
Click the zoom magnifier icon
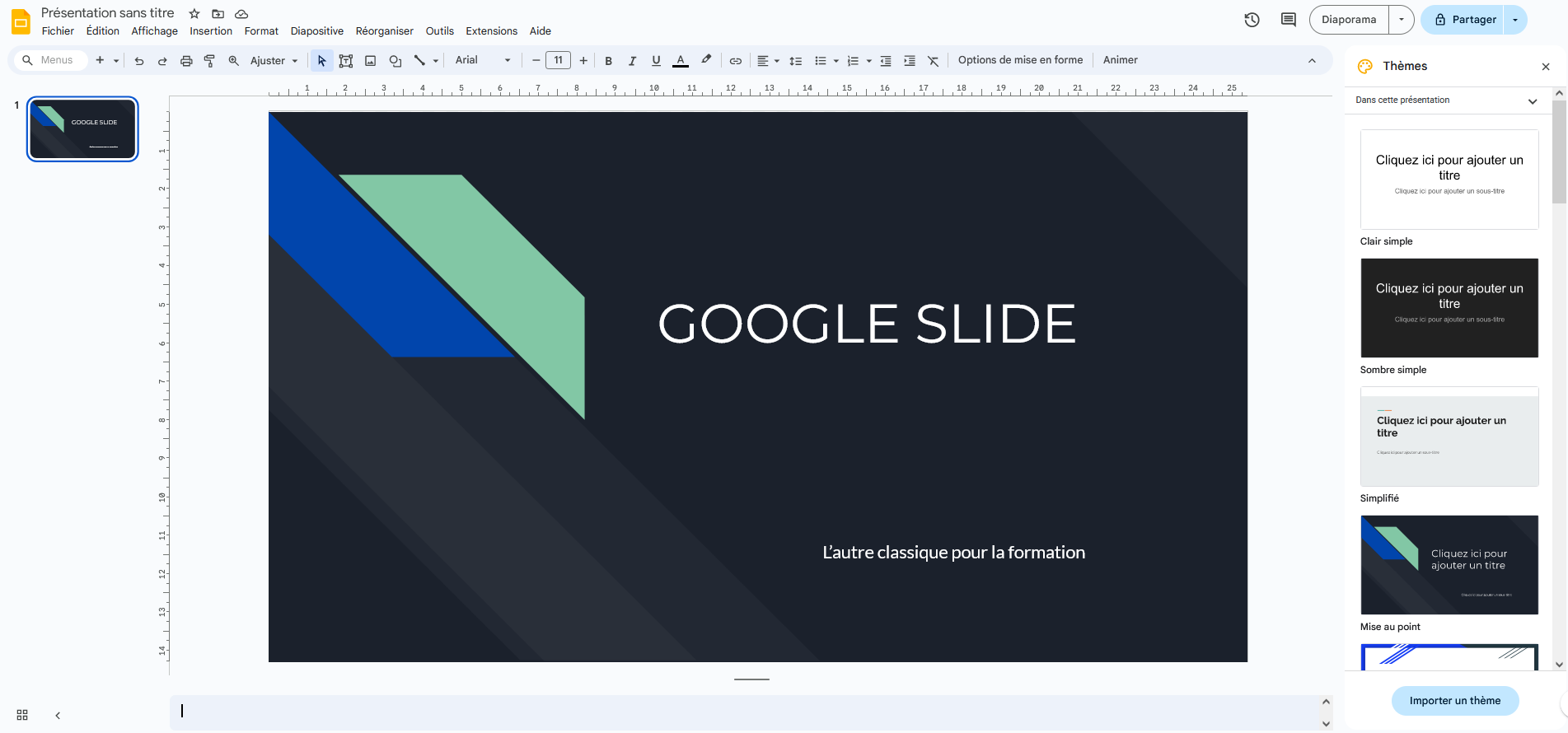(x=233, y=61)
